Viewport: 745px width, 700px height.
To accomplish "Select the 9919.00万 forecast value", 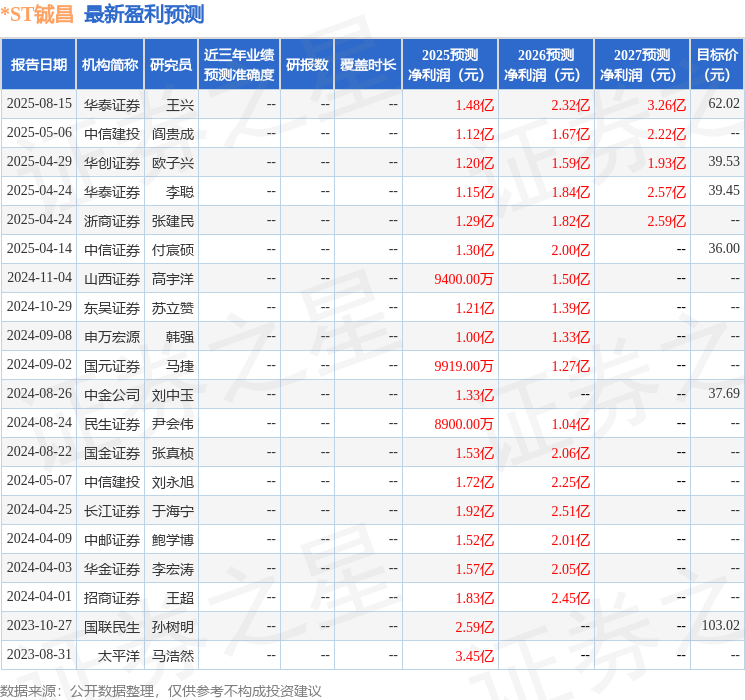I will coord(464,366).
